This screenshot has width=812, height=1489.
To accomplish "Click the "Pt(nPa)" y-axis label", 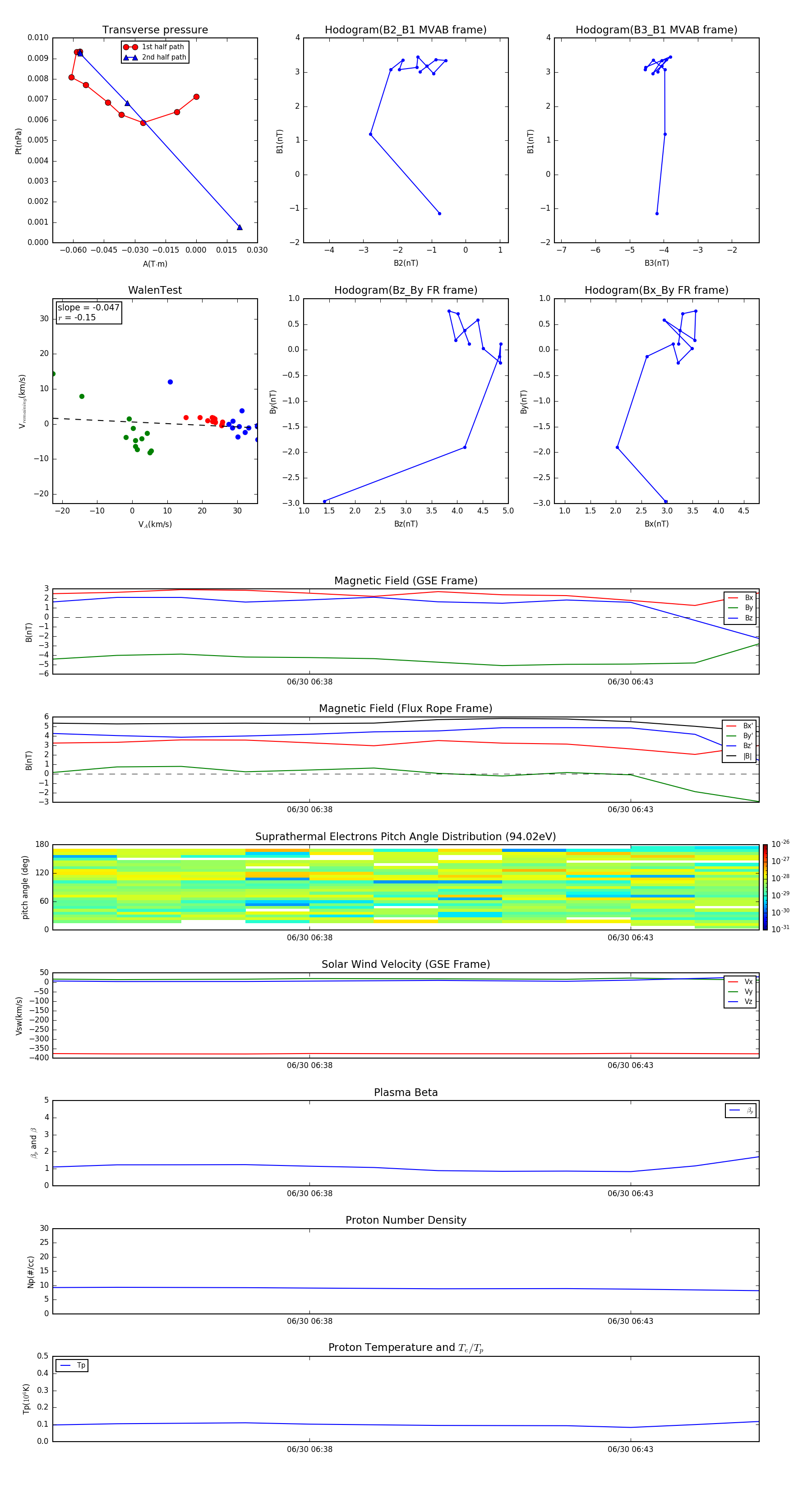I will (x=18, y=140).
